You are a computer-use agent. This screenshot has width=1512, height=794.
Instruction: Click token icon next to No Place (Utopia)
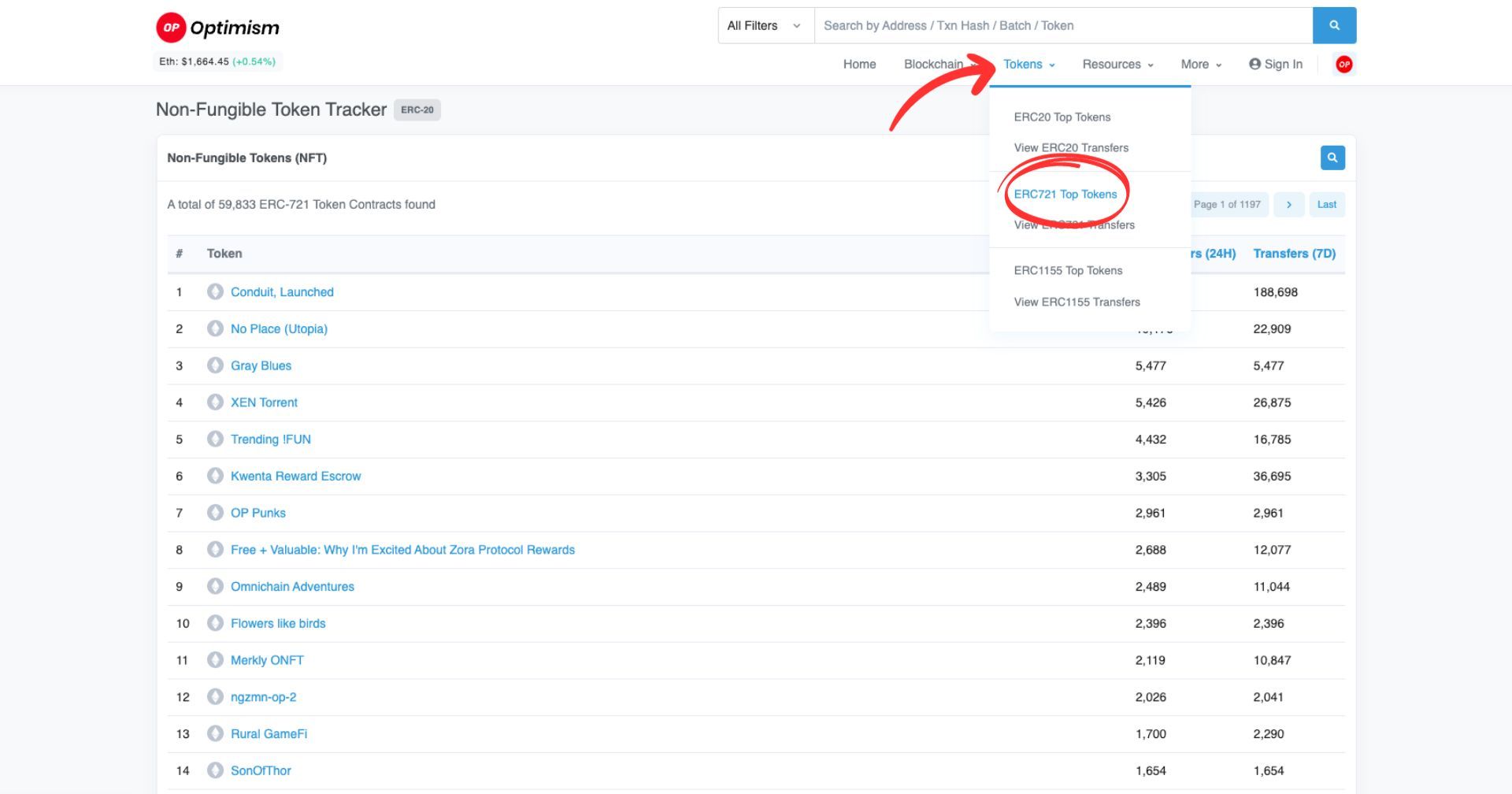click(x=215, y=328)
